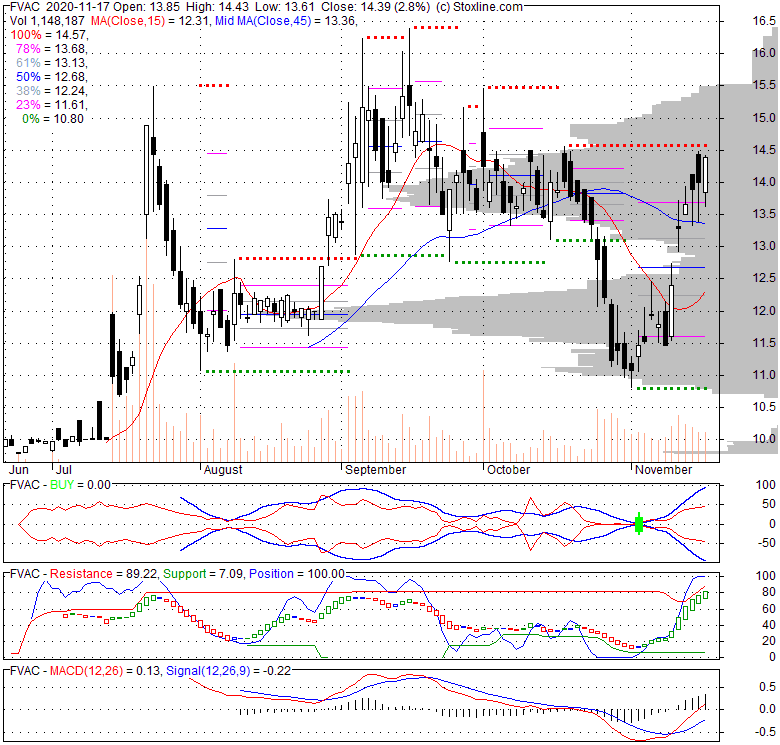Click the FVAC - BUY = 0.00 panel title
The width and height of the screenshot is (780, 745).
click(x=60, y=485)
